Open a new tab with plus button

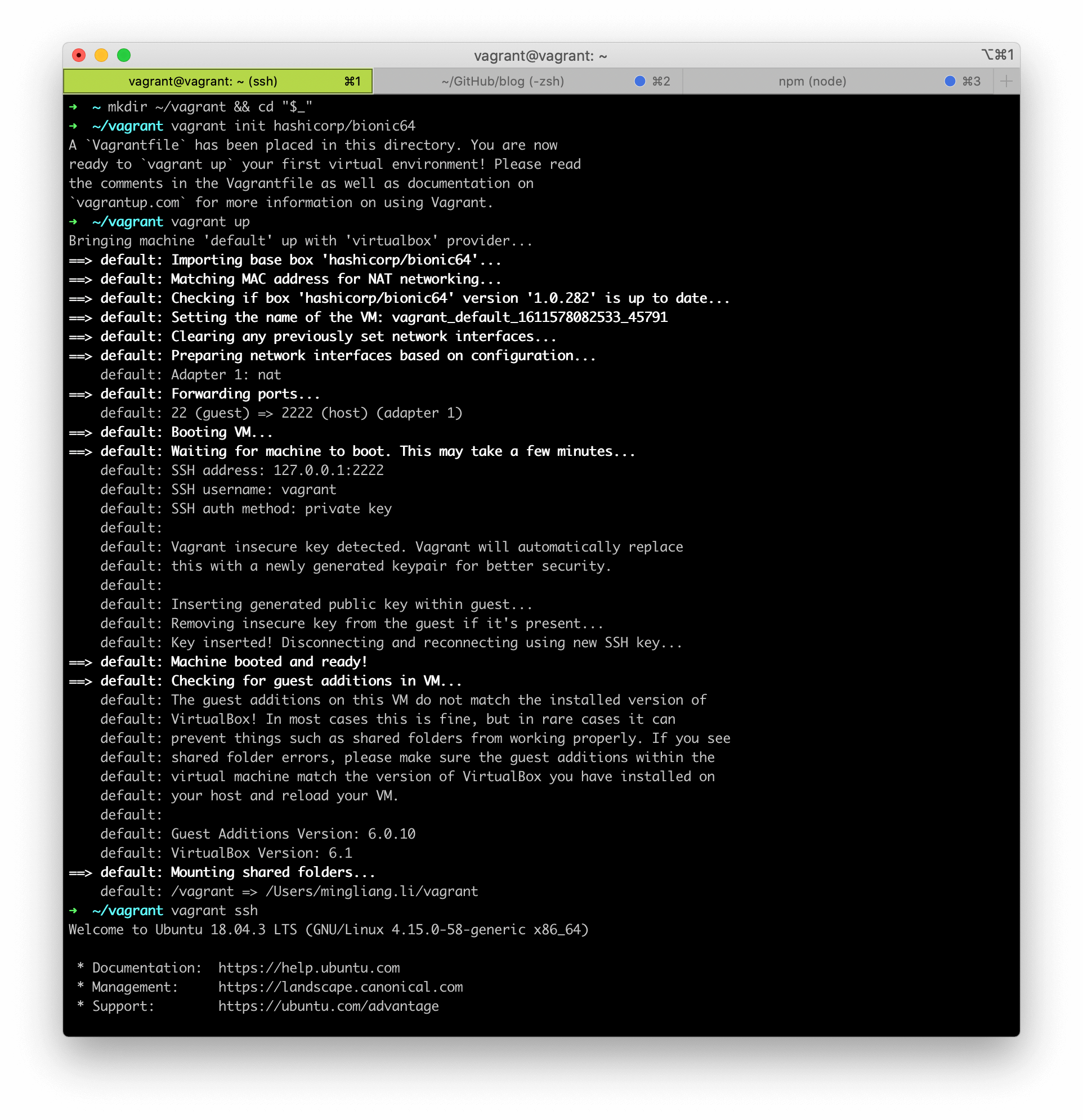click(x=1006, y=81)
